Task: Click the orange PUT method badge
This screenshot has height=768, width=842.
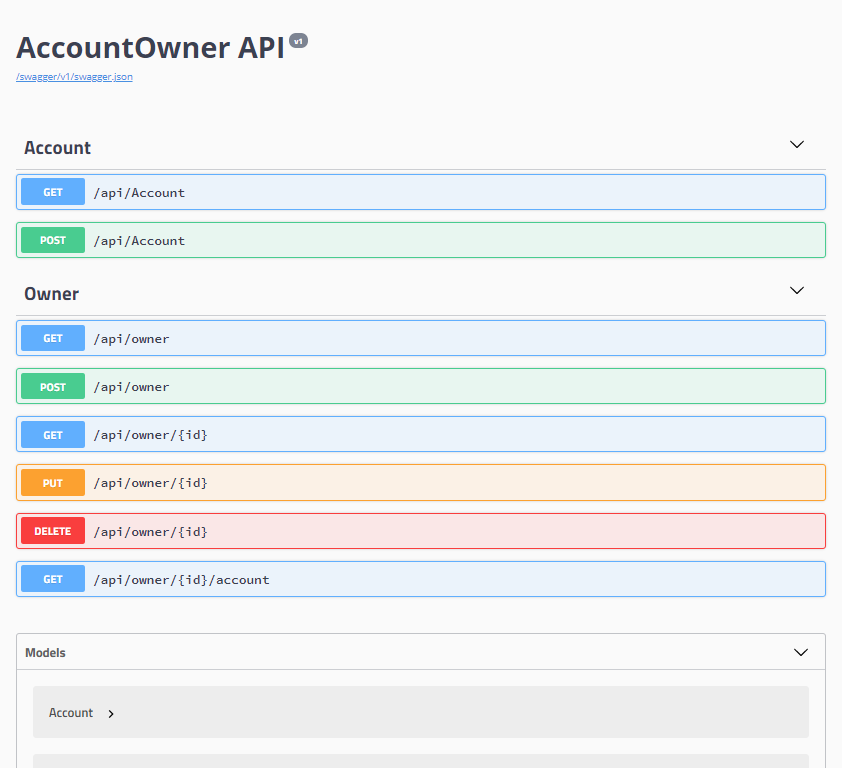Action: click(53, 483)
